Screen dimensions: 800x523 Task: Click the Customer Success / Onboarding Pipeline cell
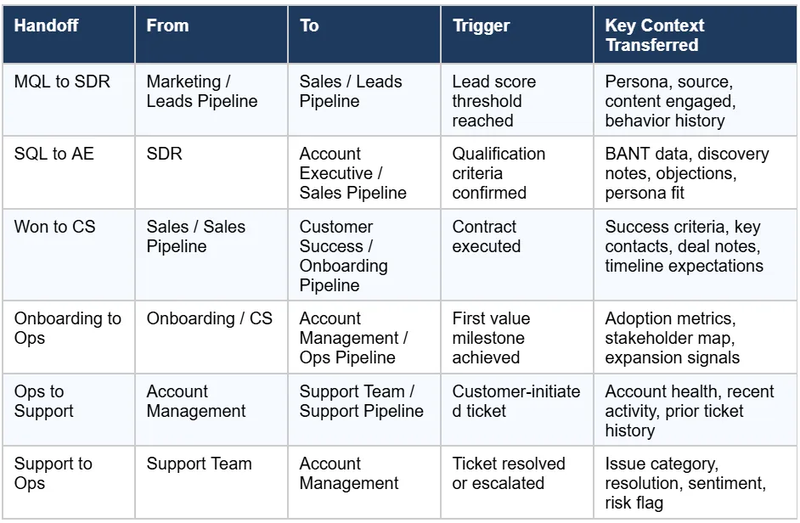tap(345, 255)
